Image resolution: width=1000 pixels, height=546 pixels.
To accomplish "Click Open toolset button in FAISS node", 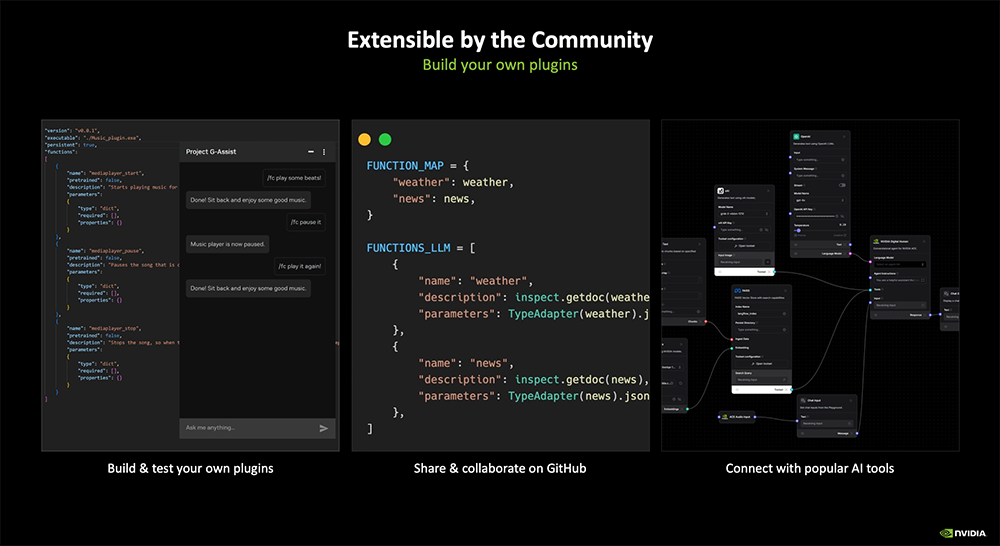I will click(x=760, y=363).
